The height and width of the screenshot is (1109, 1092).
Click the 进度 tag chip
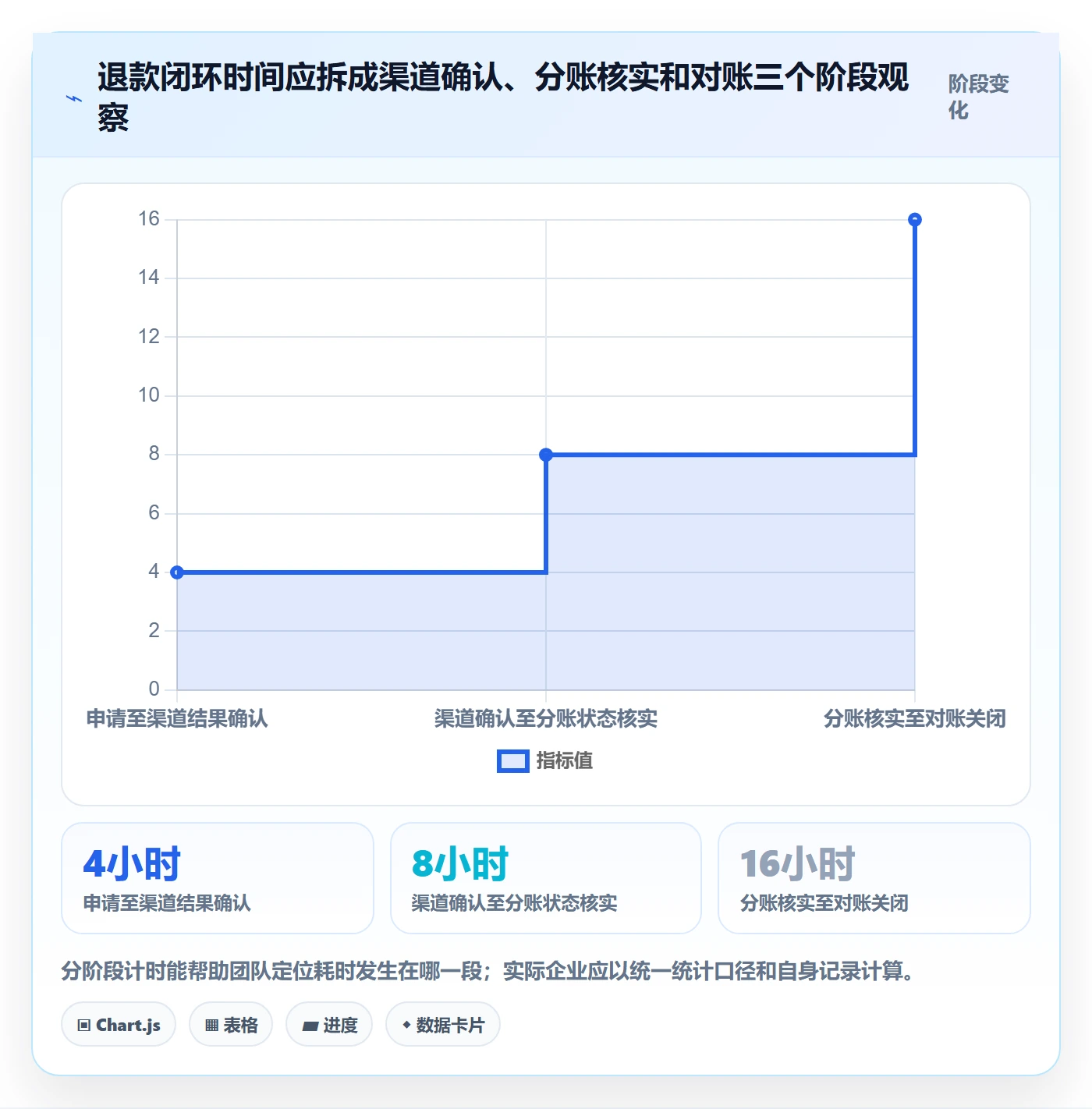click(329, 1025)
